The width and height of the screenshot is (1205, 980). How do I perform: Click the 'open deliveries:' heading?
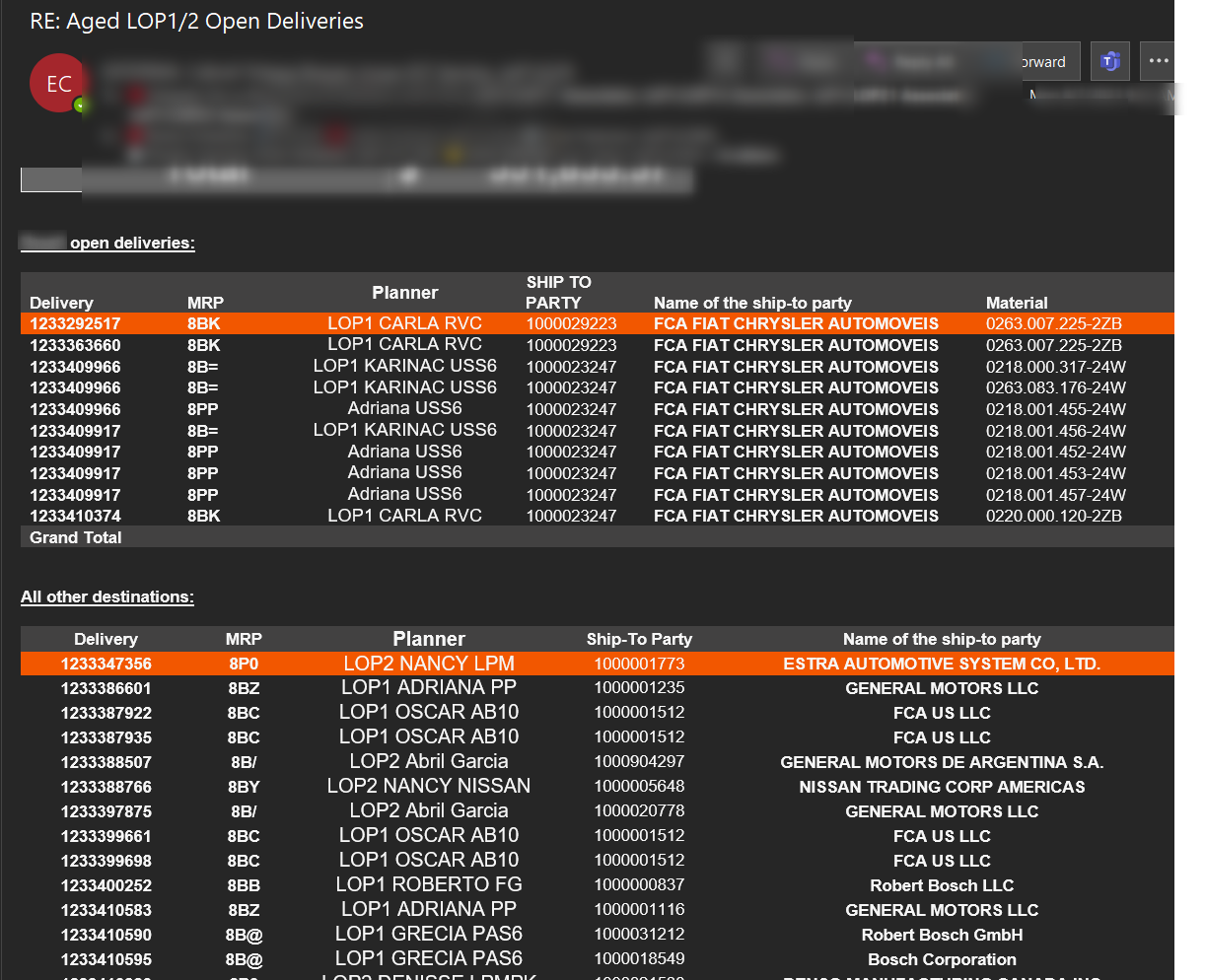coord(132,243)
